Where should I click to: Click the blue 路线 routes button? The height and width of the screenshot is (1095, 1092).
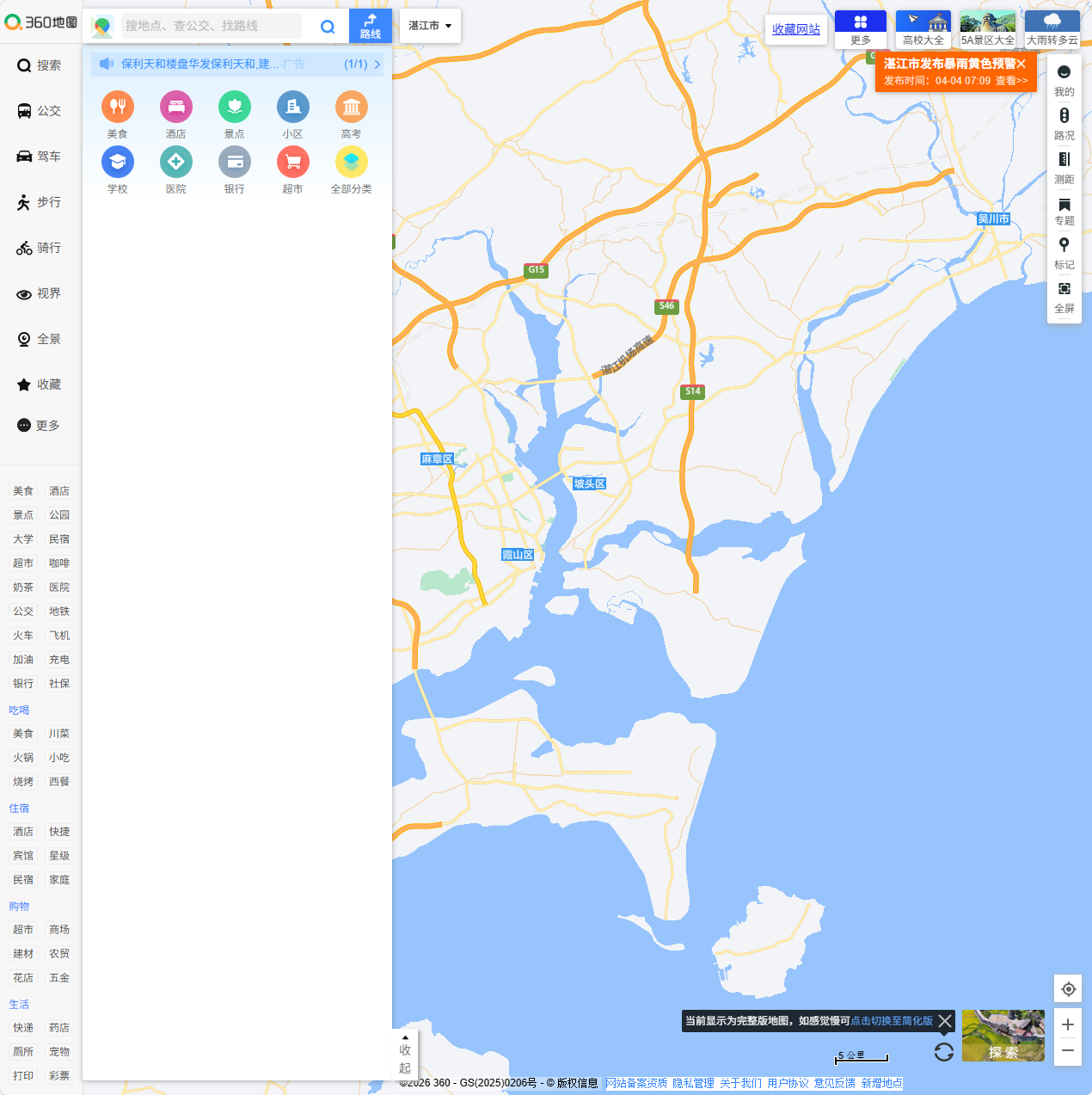coord(370,26)
